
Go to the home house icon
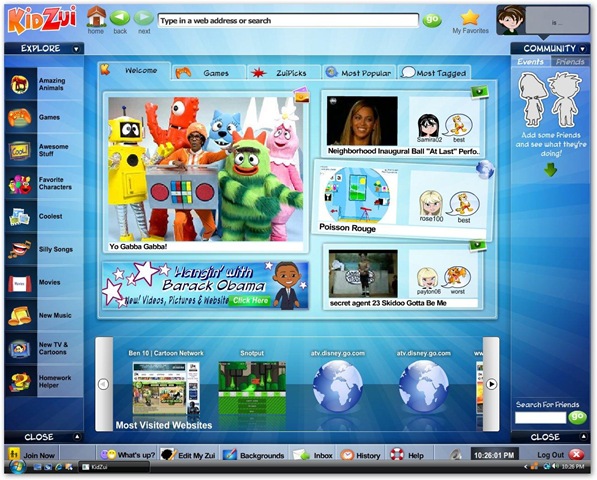[96, 17]
